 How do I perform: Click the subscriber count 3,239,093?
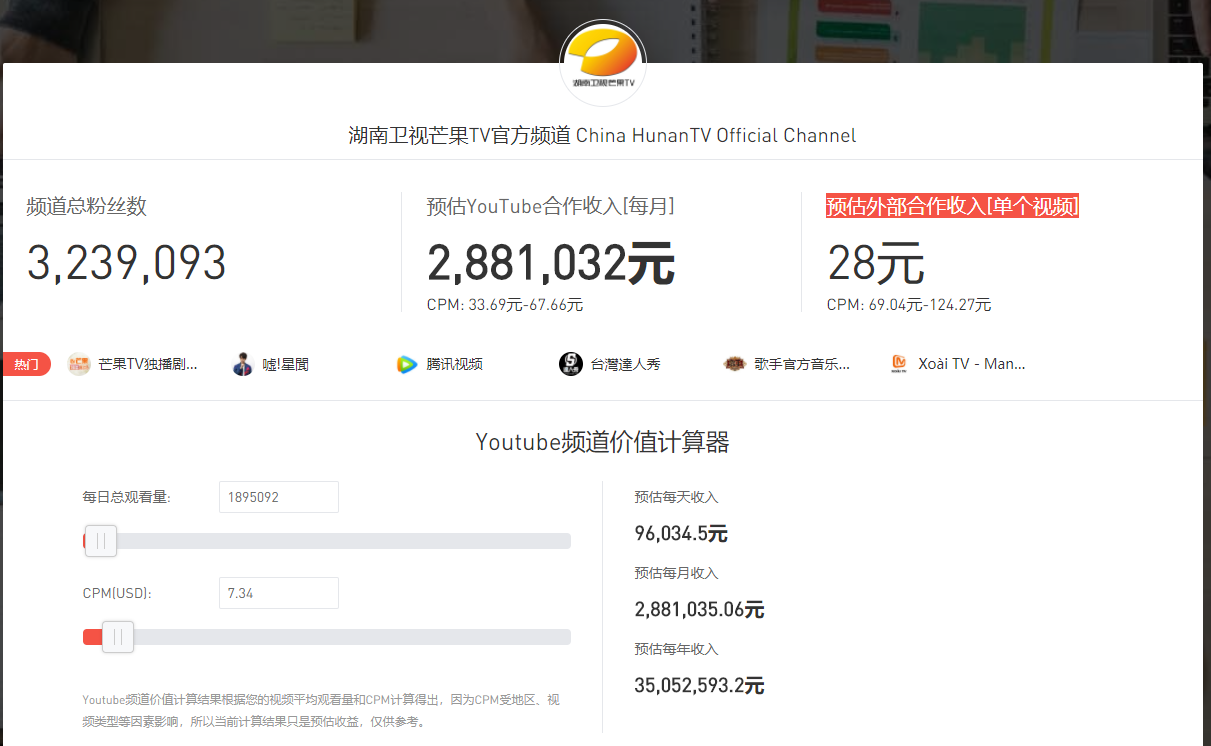[x=126, y=263]
